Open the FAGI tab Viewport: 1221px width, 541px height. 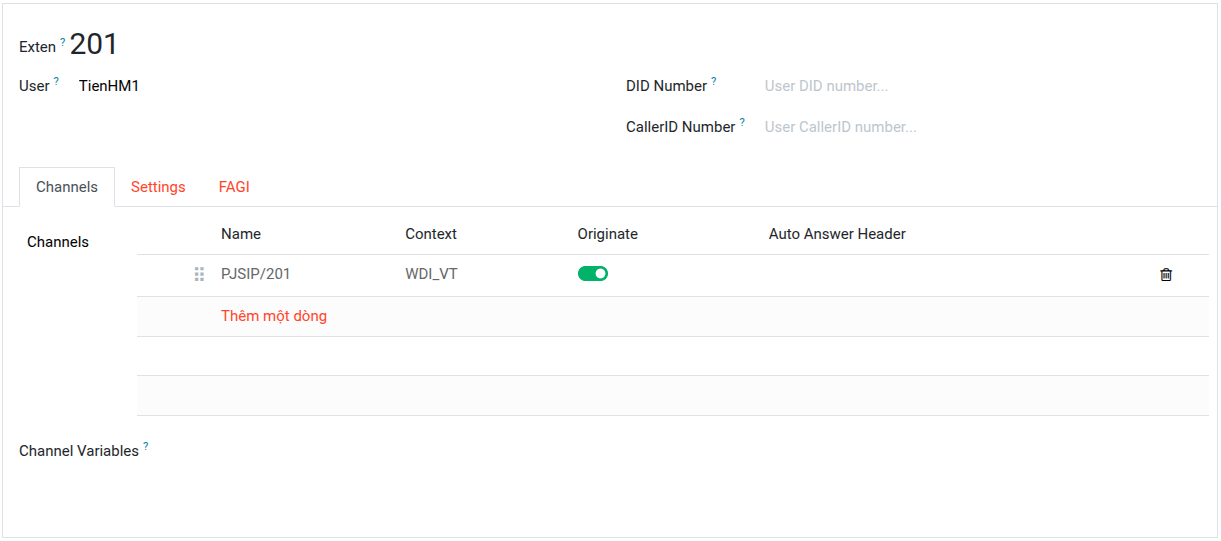(234, 187)
